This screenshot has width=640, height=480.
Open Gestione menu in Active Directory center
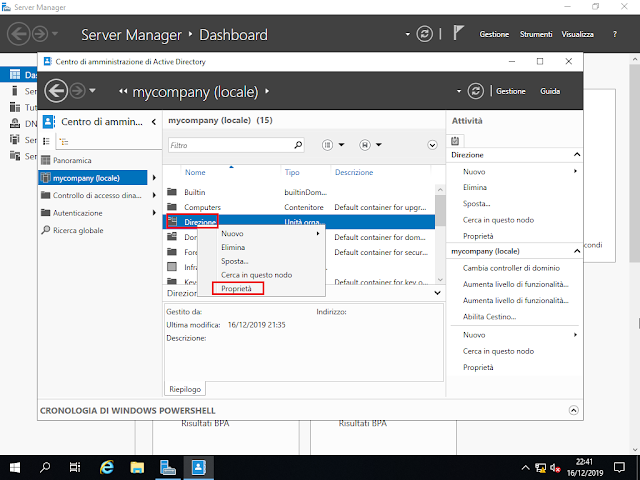[511, 91]
